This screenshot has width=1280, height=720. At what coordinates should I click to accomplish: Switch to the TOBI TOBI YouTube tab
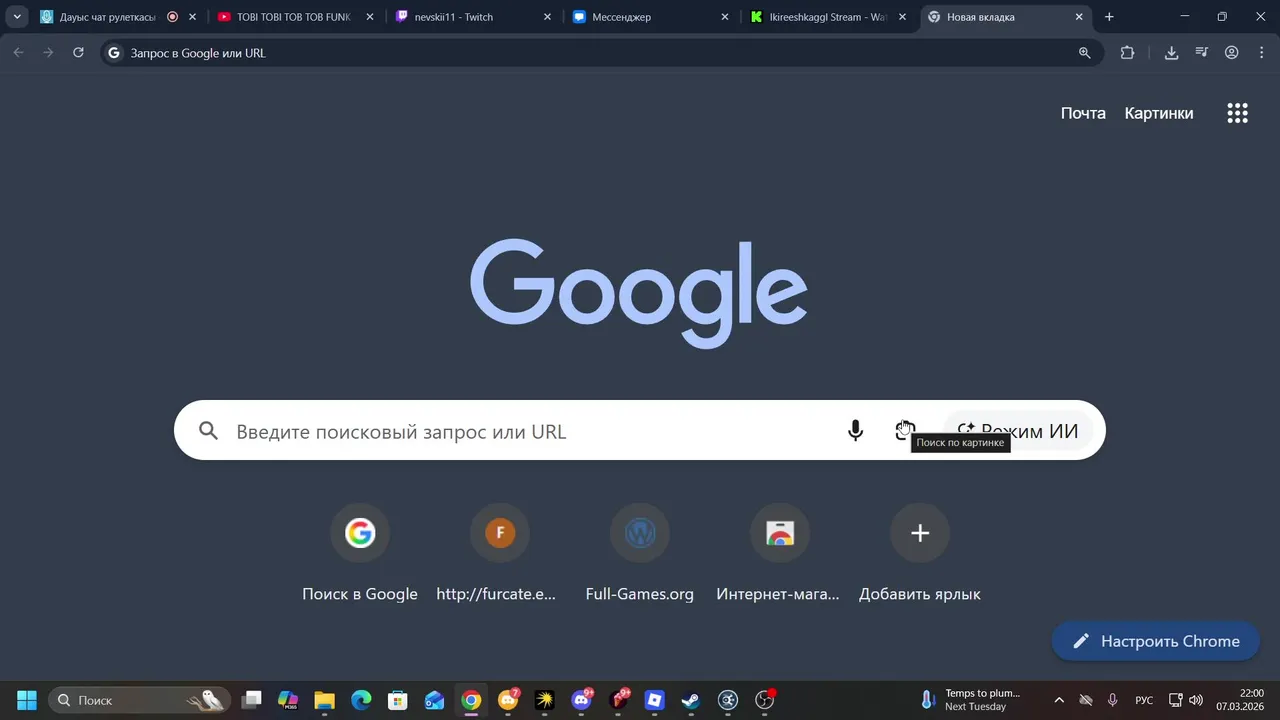point(296,17)
